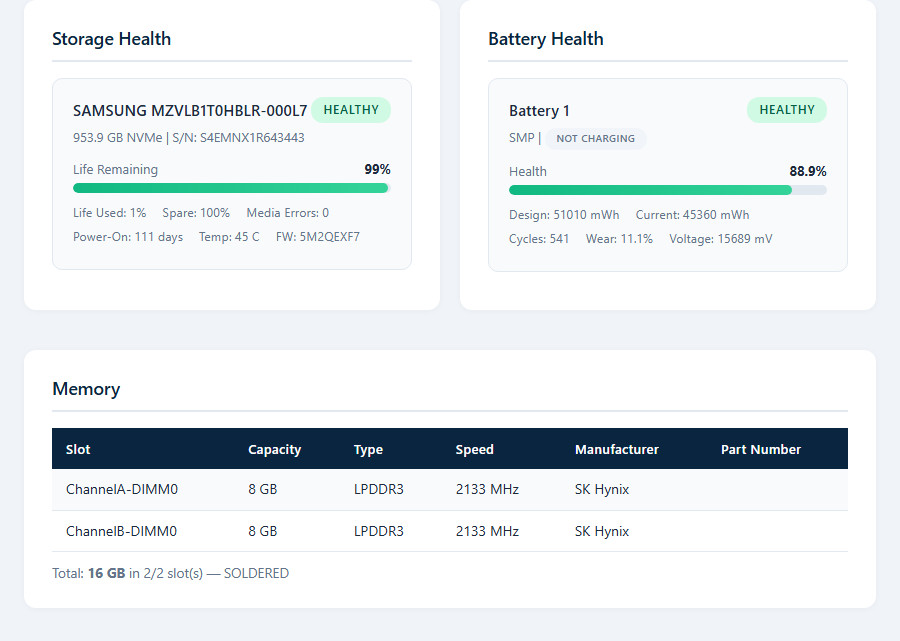
Task: Click the Capacity column header
Action: click(274, 449)
